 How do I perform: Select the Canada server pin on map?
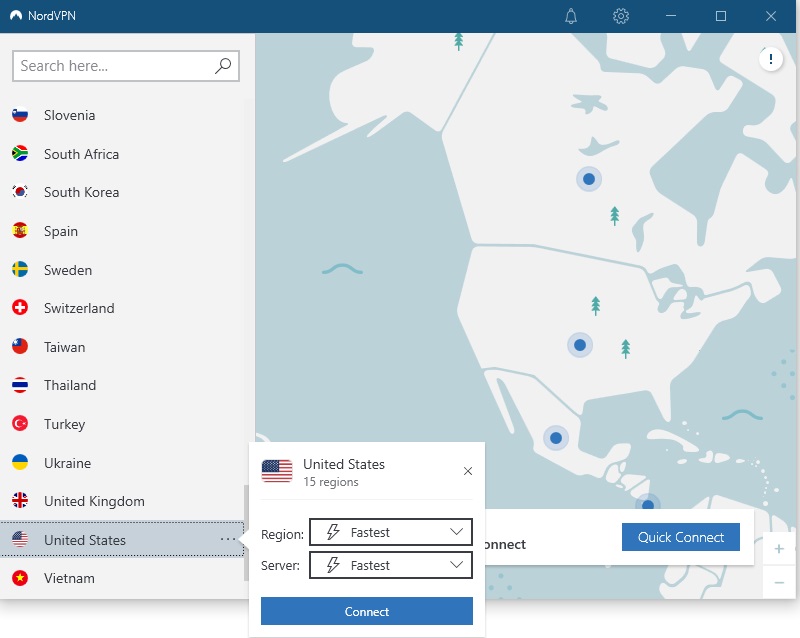pyautogui.click(x=589, y=179)
